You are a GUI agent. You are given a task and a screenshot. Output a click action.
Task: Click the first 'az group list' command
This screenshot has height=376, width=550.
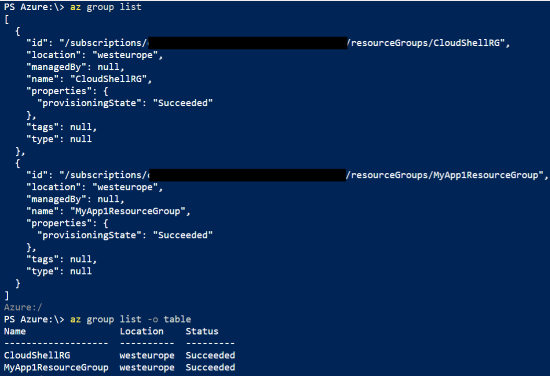click(x=106, y=7)
